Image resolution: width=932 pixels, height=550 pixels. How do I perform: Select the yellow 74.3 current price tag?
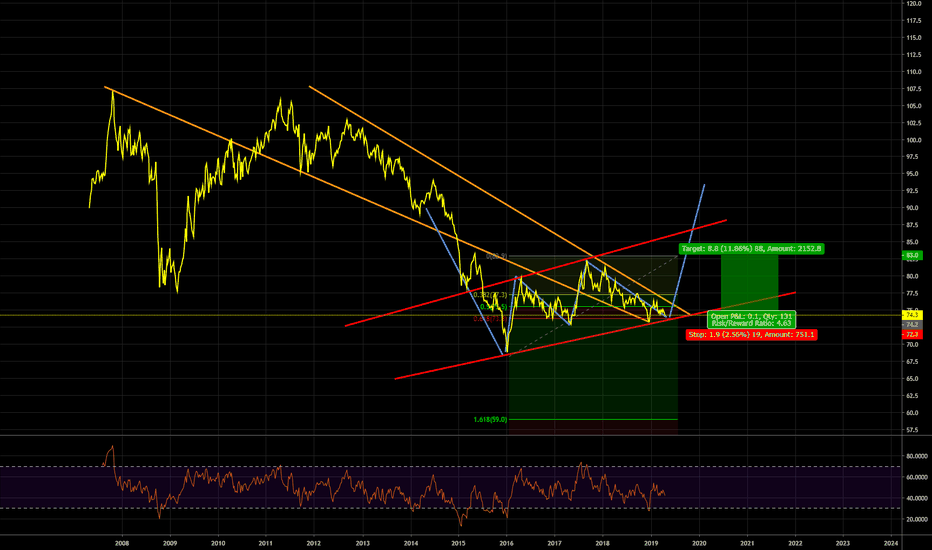point(912,315)
